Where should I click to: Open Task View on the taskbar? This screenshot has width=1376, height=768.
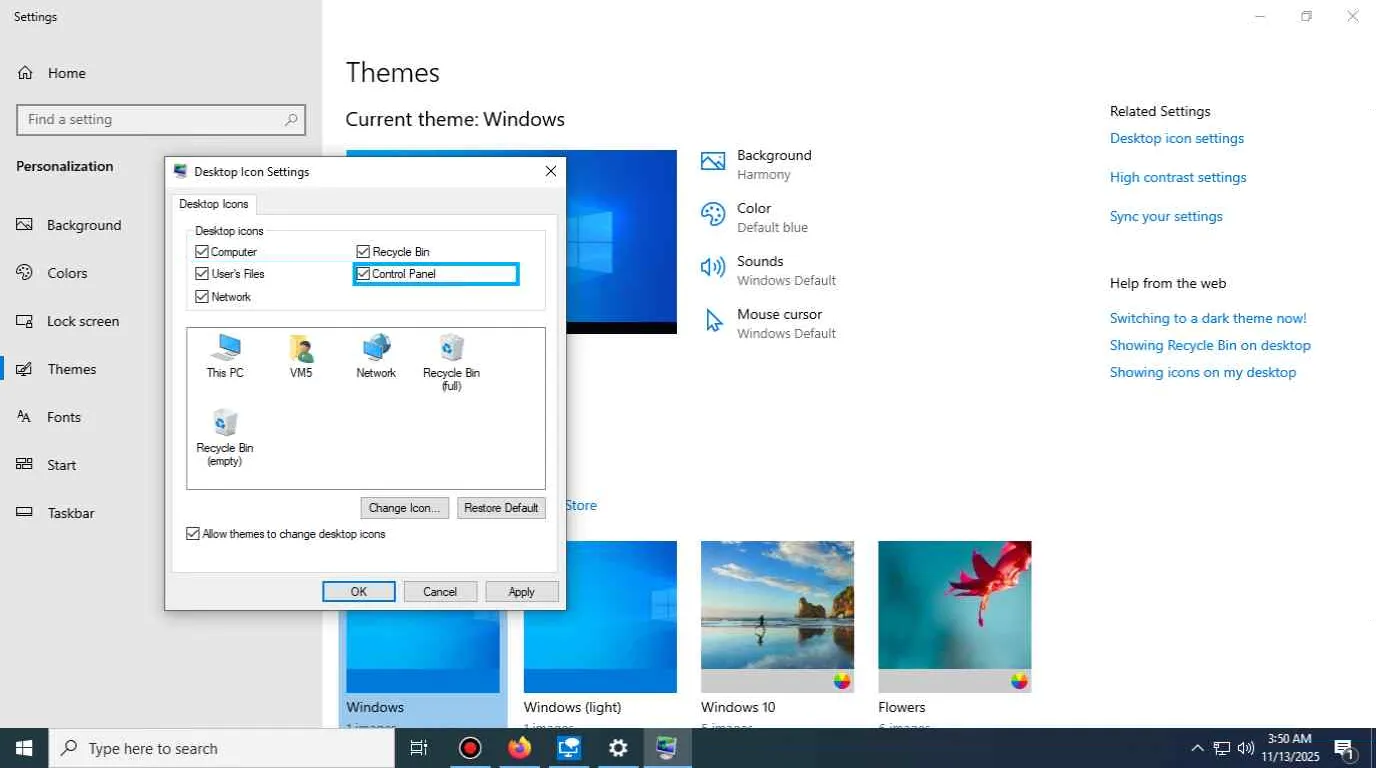419,748
